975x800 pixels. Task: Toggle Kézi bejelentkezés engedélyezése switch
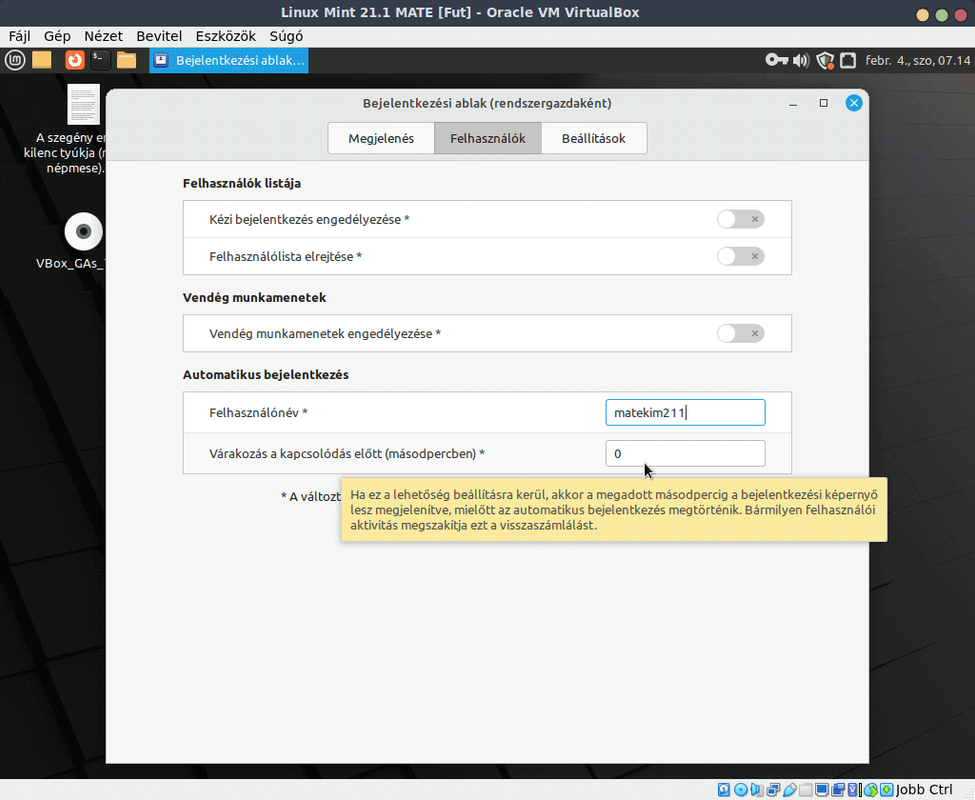740,219
